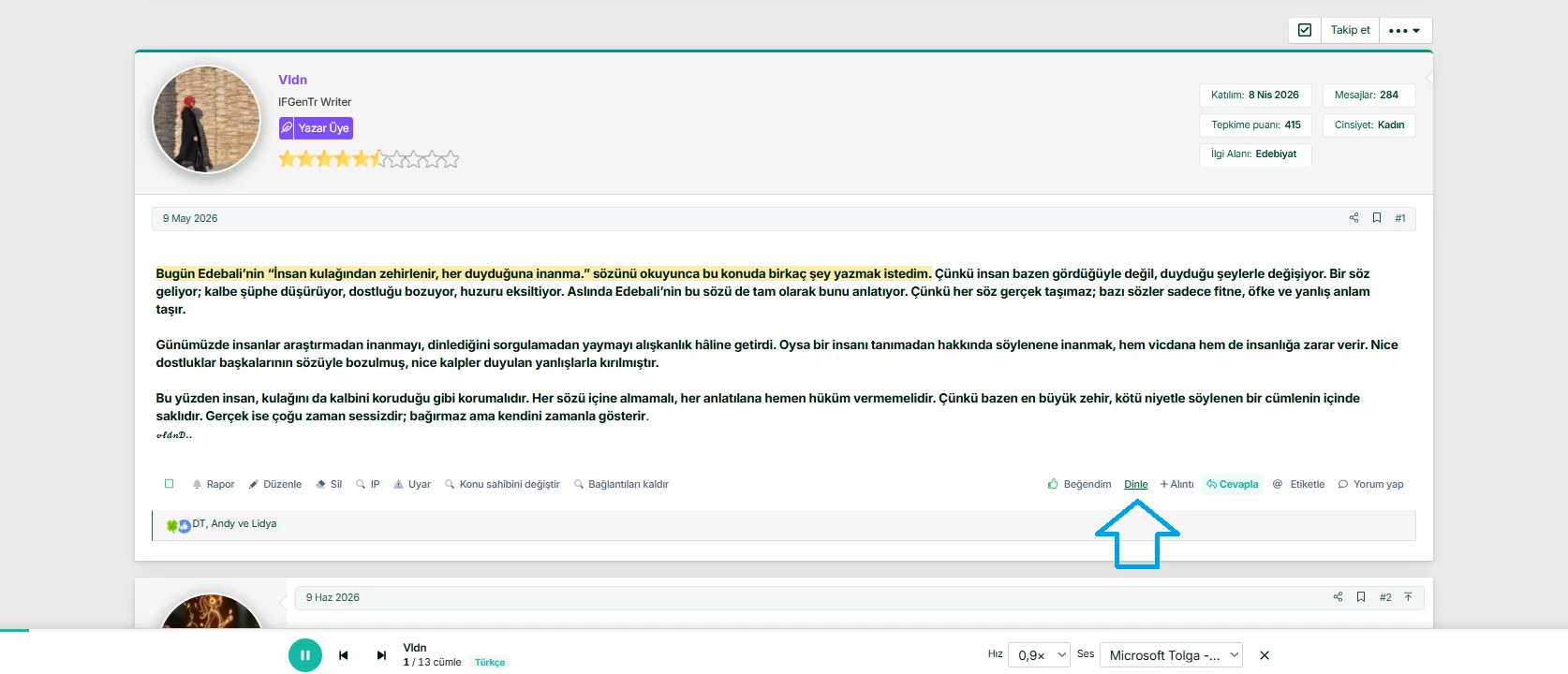Click the Mesajlar: 284 stat box

[1368, 95]
